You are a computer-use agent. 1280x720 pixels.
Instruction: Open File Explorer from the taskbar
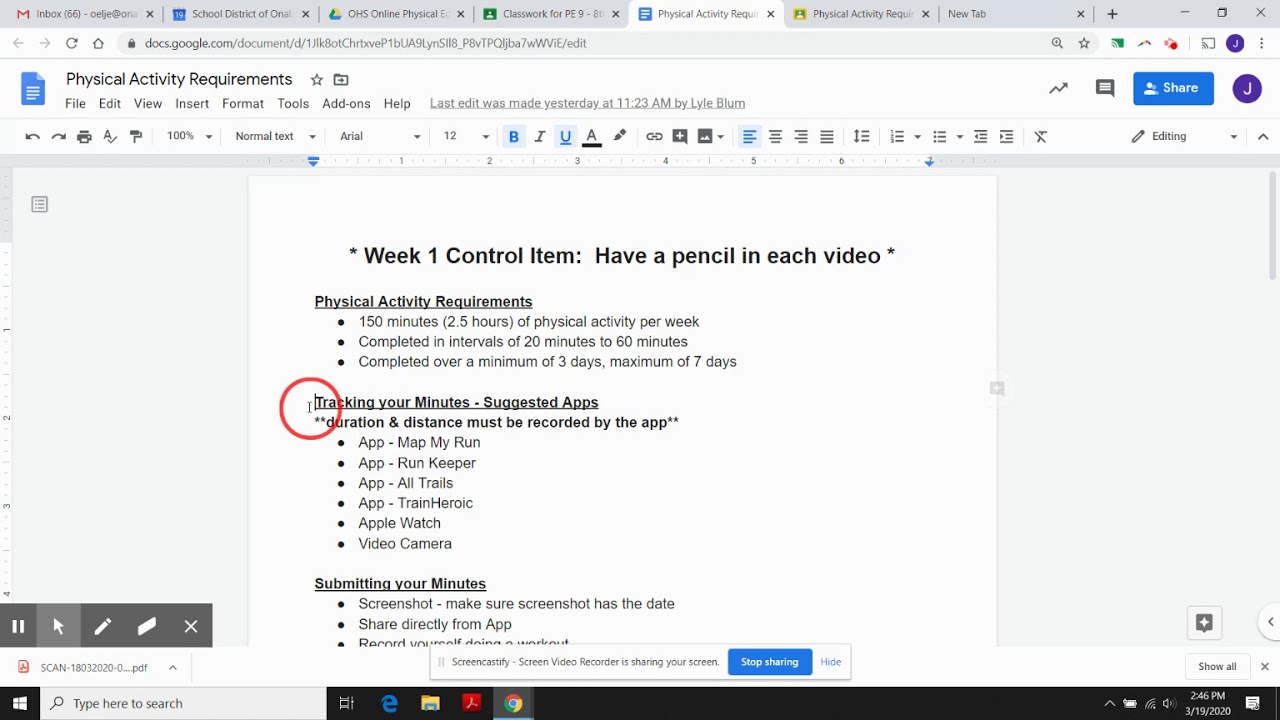(430, 703)
